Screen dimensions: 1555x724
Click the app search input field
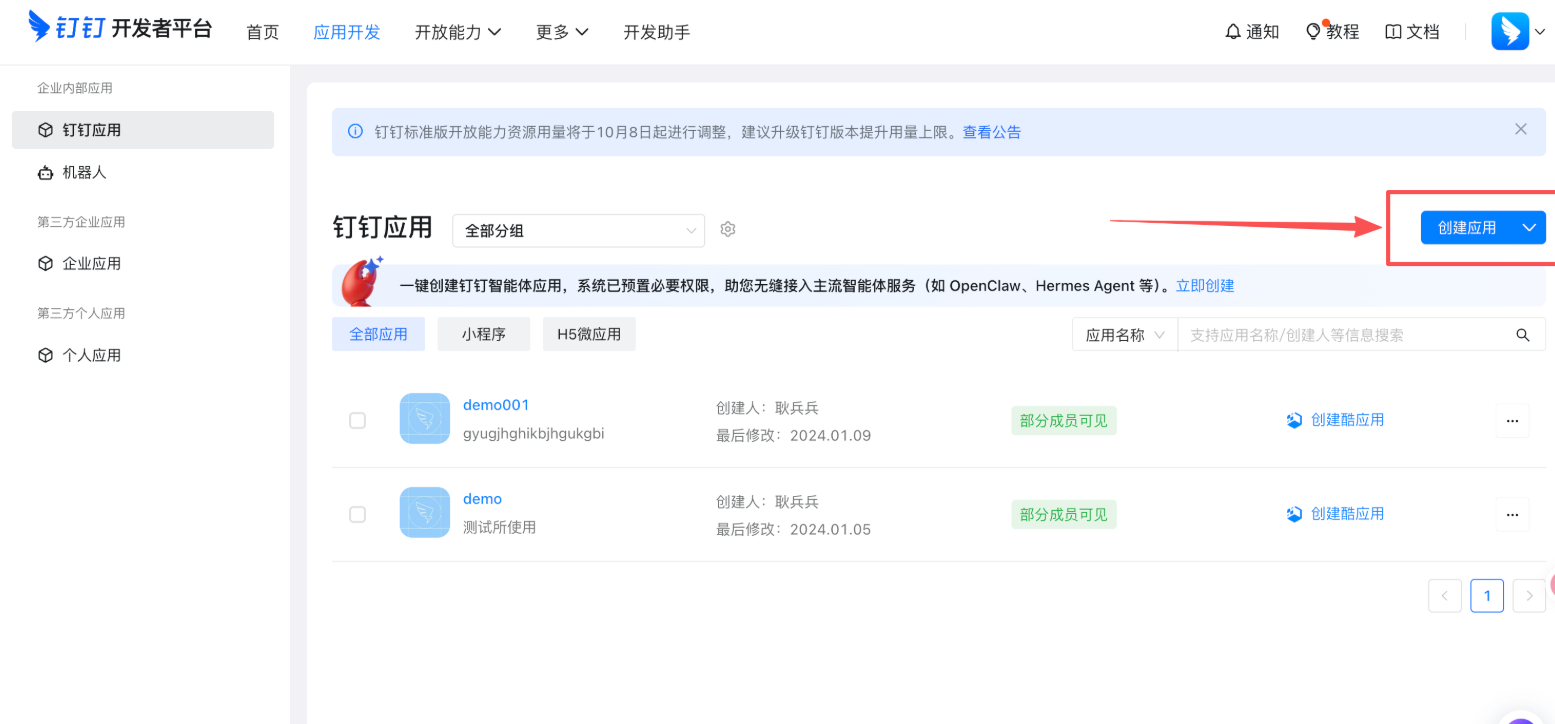coord(1345,335)
